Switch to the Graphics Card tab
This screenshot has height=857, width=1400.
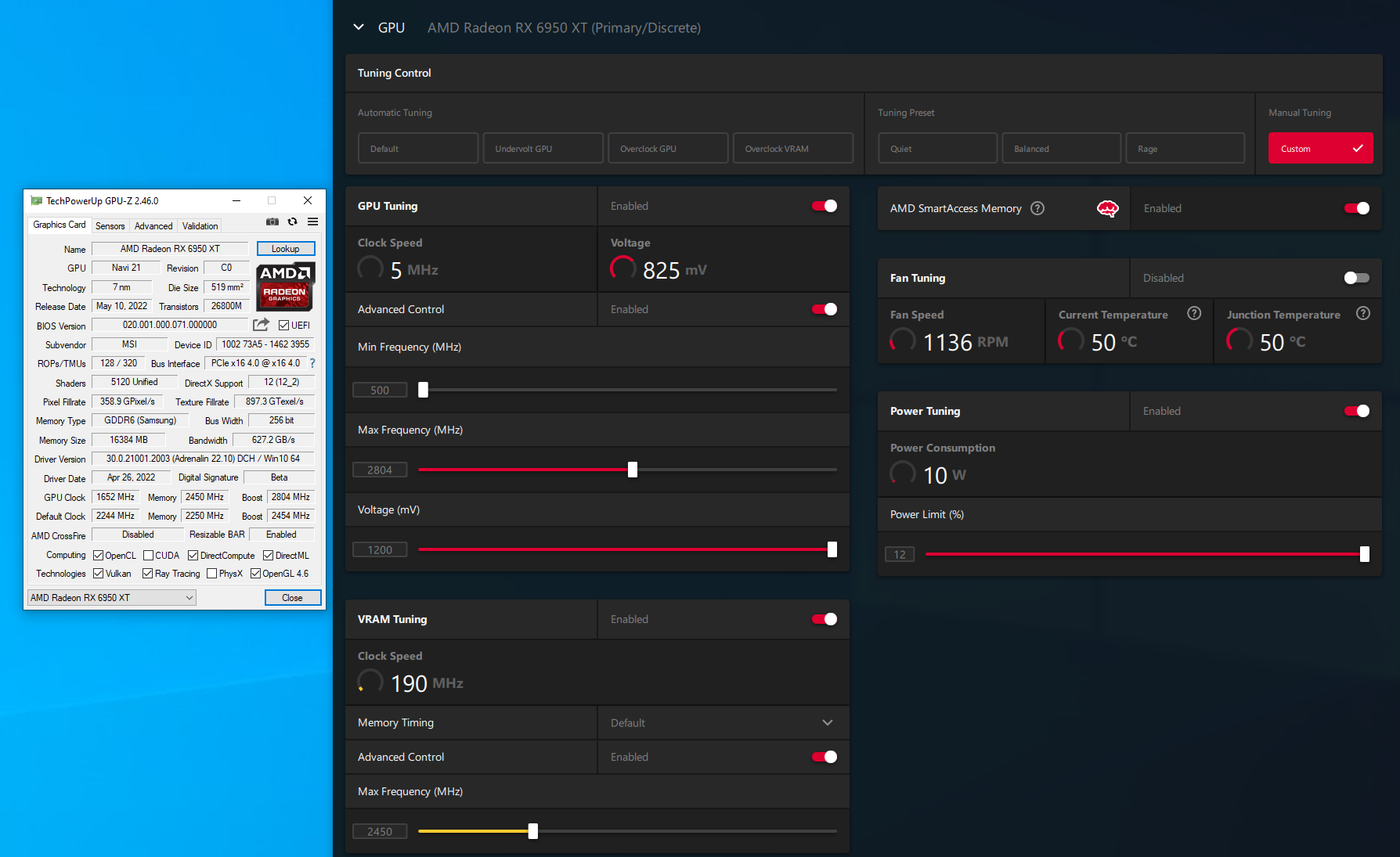(60, 225)
